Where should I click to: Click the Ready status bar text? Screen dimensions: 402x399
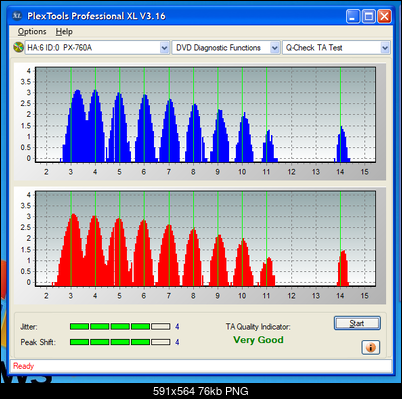coord(24,366)
